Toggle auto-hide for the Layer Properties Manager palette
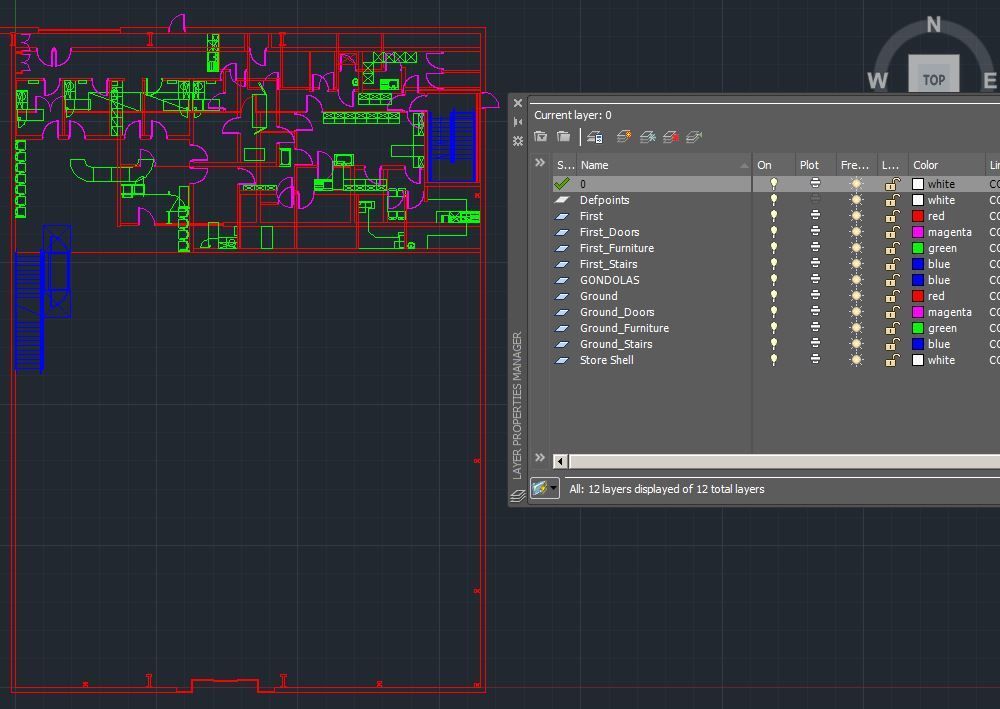The width and height of the screenshot is (1000, 709). click(x=518, y=122)
